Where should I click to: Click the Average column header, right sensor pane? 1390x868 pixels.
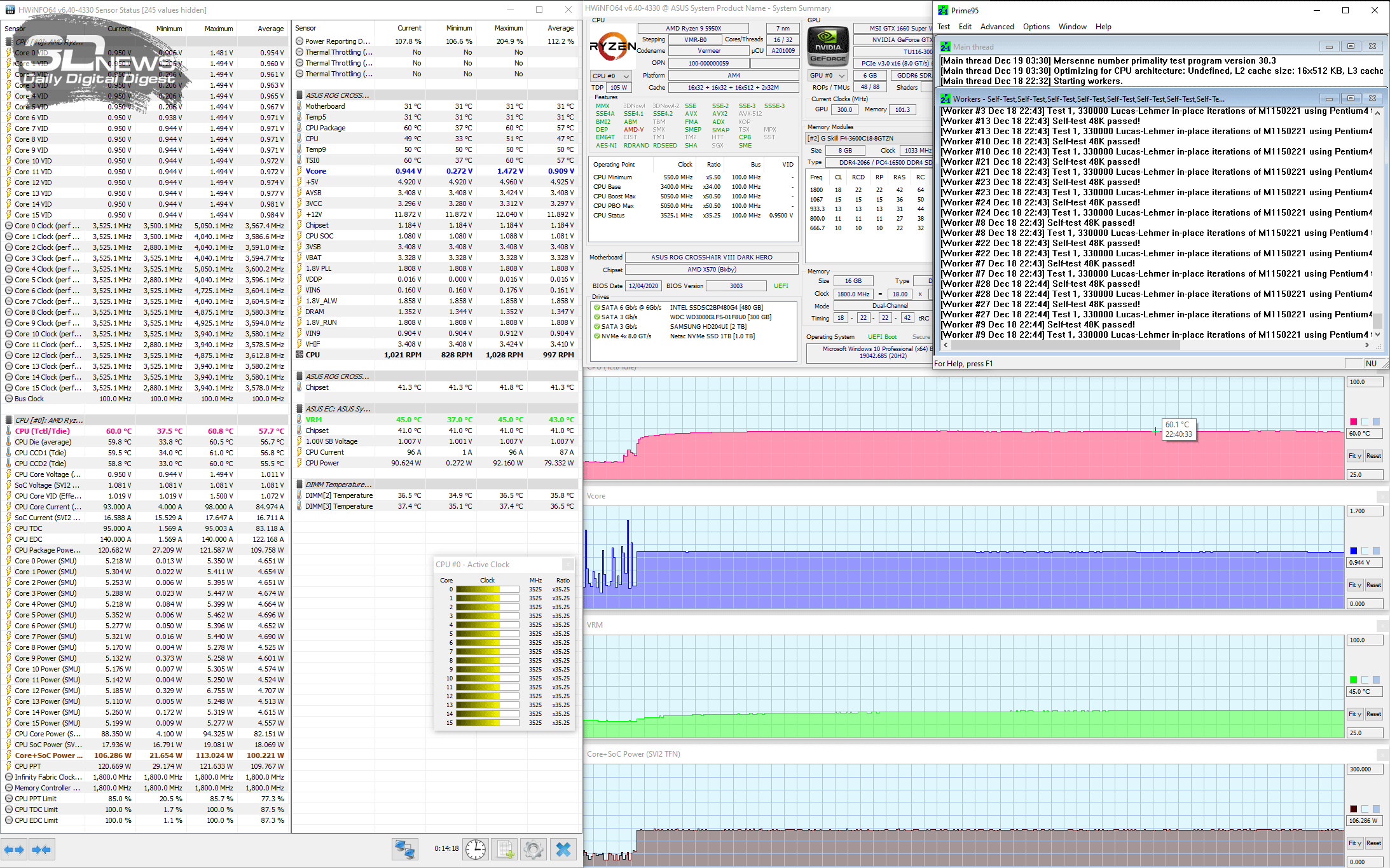(553, 28)
